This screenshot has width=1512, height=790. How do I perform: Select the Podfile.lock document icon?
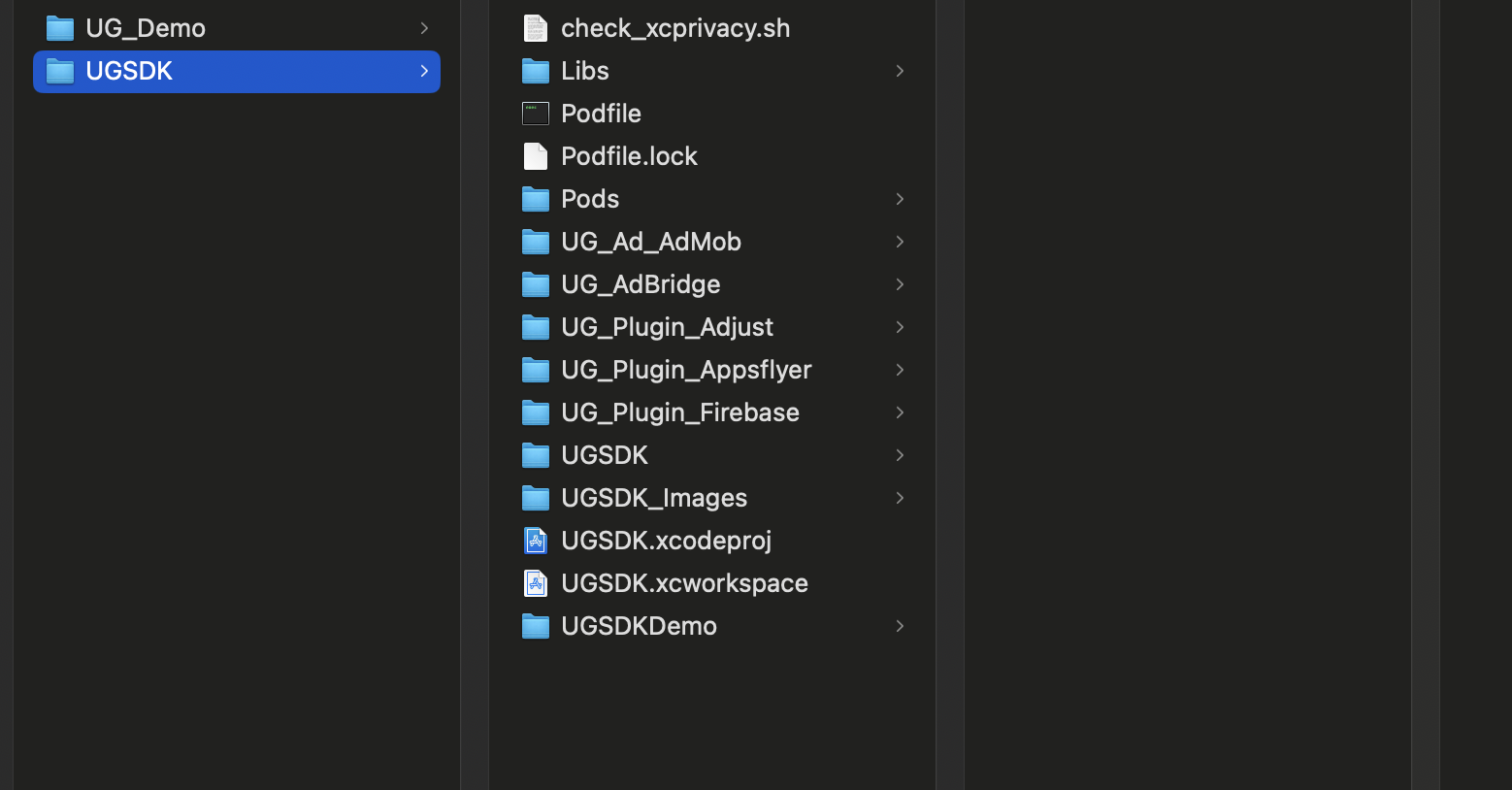click(535, 156)
